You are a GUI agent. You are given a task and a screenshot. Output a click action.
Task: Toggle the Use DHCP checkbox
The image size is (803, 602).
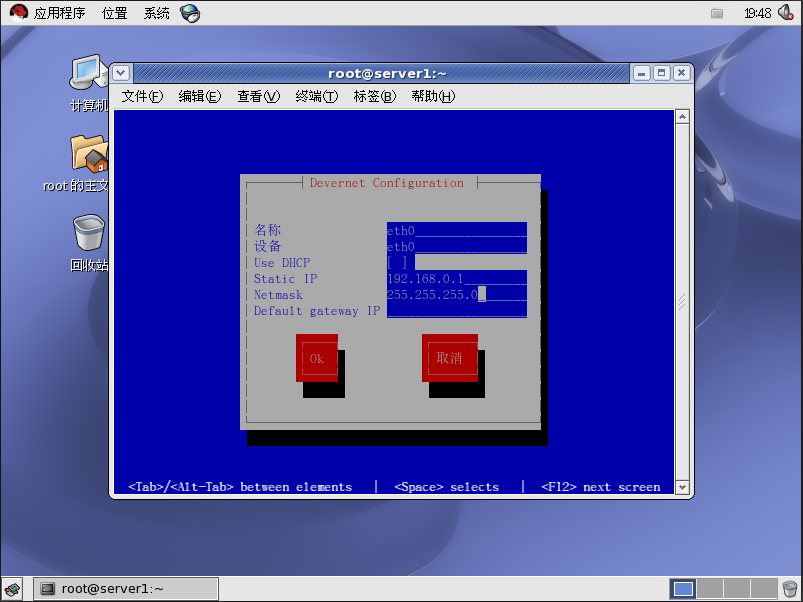click(x=397, y=262)
